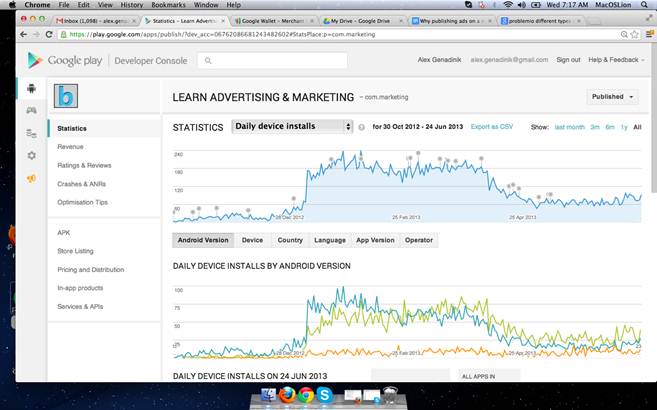Open the Bookmarks menu in menu bar

click(168, 5)
